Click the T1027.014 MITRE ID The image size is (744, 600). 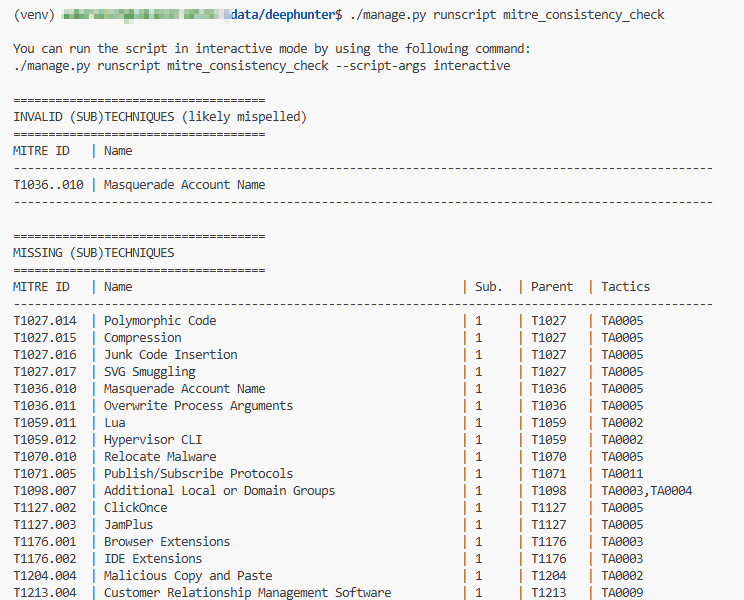point(45,321)
